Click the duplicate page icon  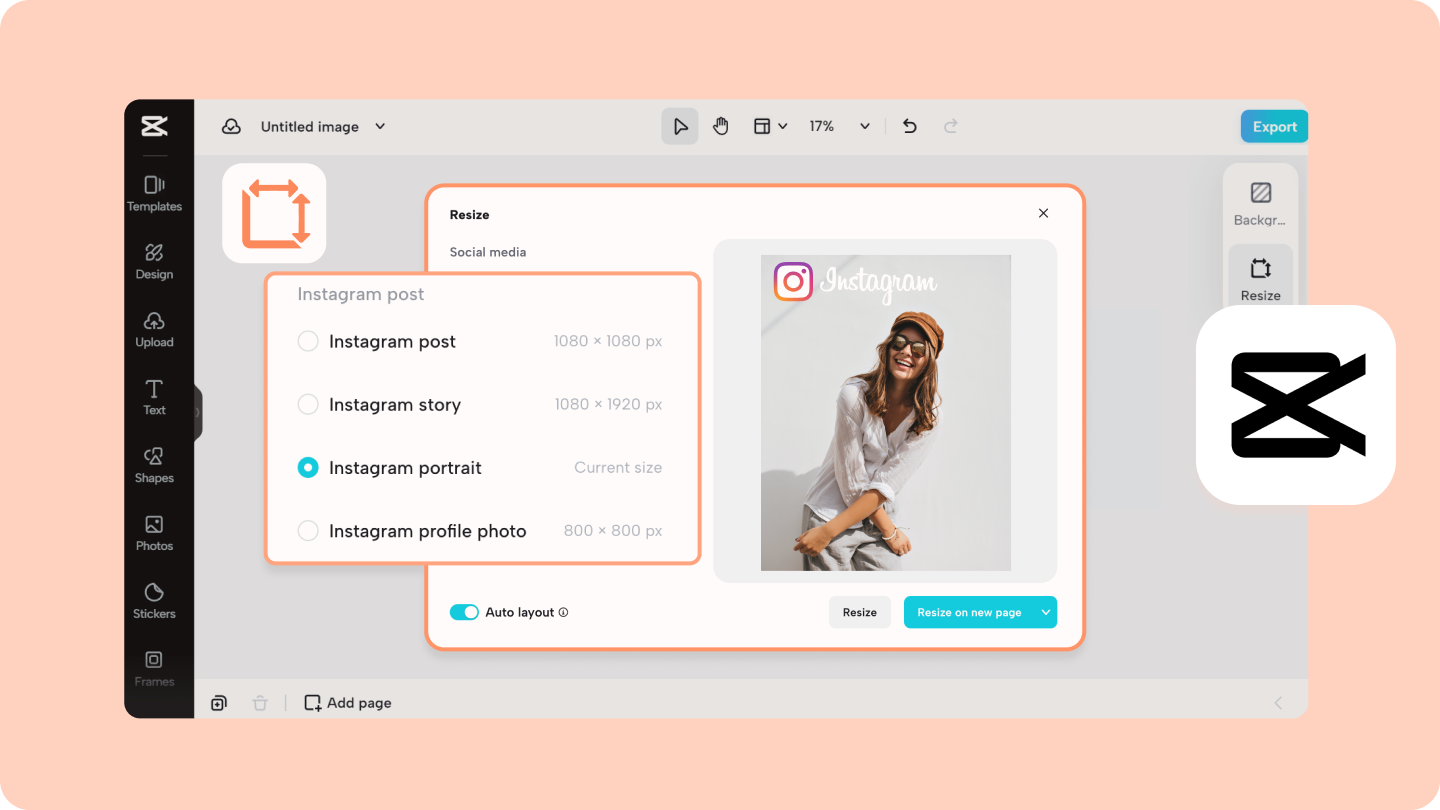218,702
